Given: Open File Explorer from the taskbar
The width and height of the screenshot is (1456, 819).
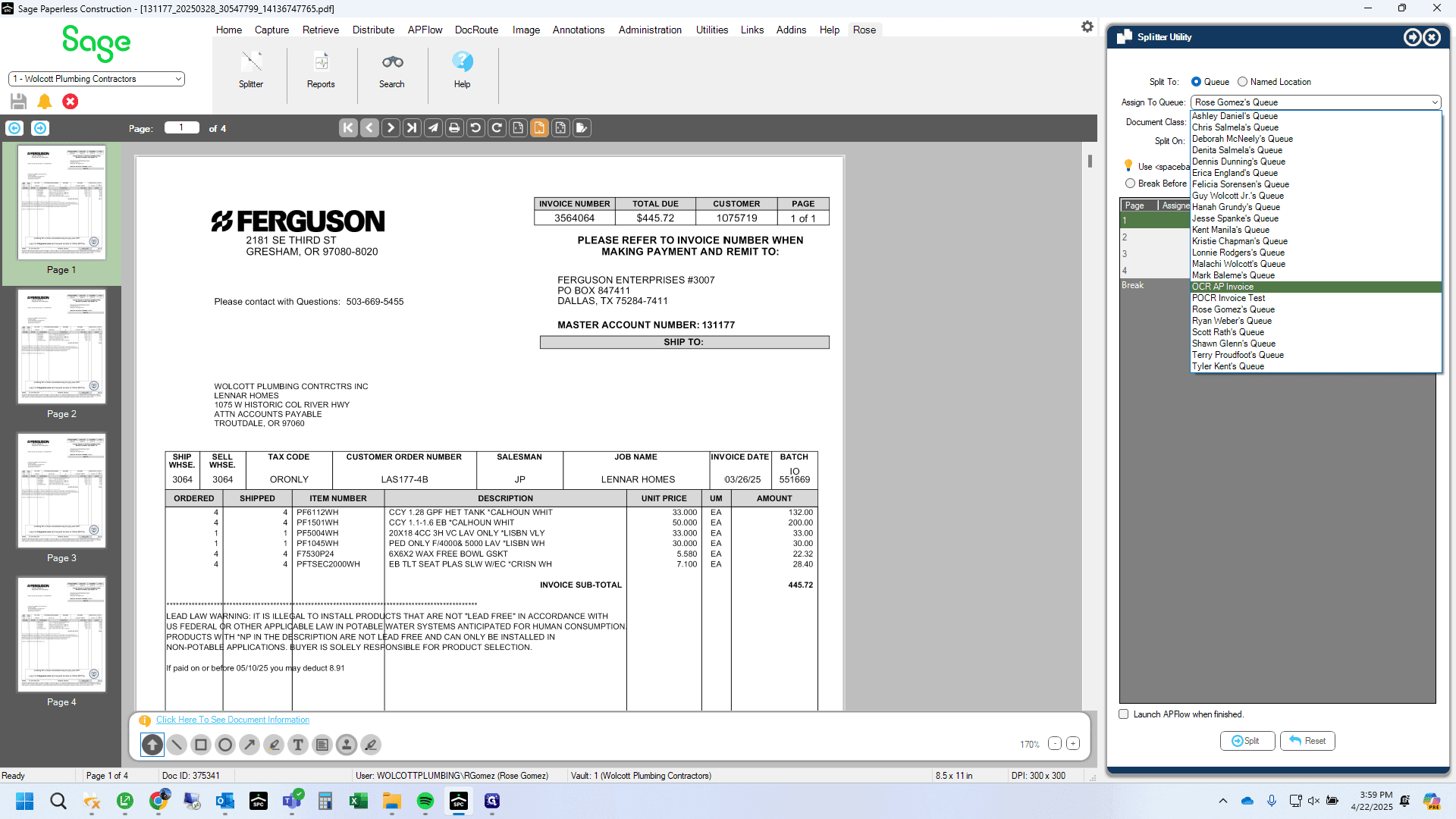Looking at the screenshot, I should coord(392,801).
